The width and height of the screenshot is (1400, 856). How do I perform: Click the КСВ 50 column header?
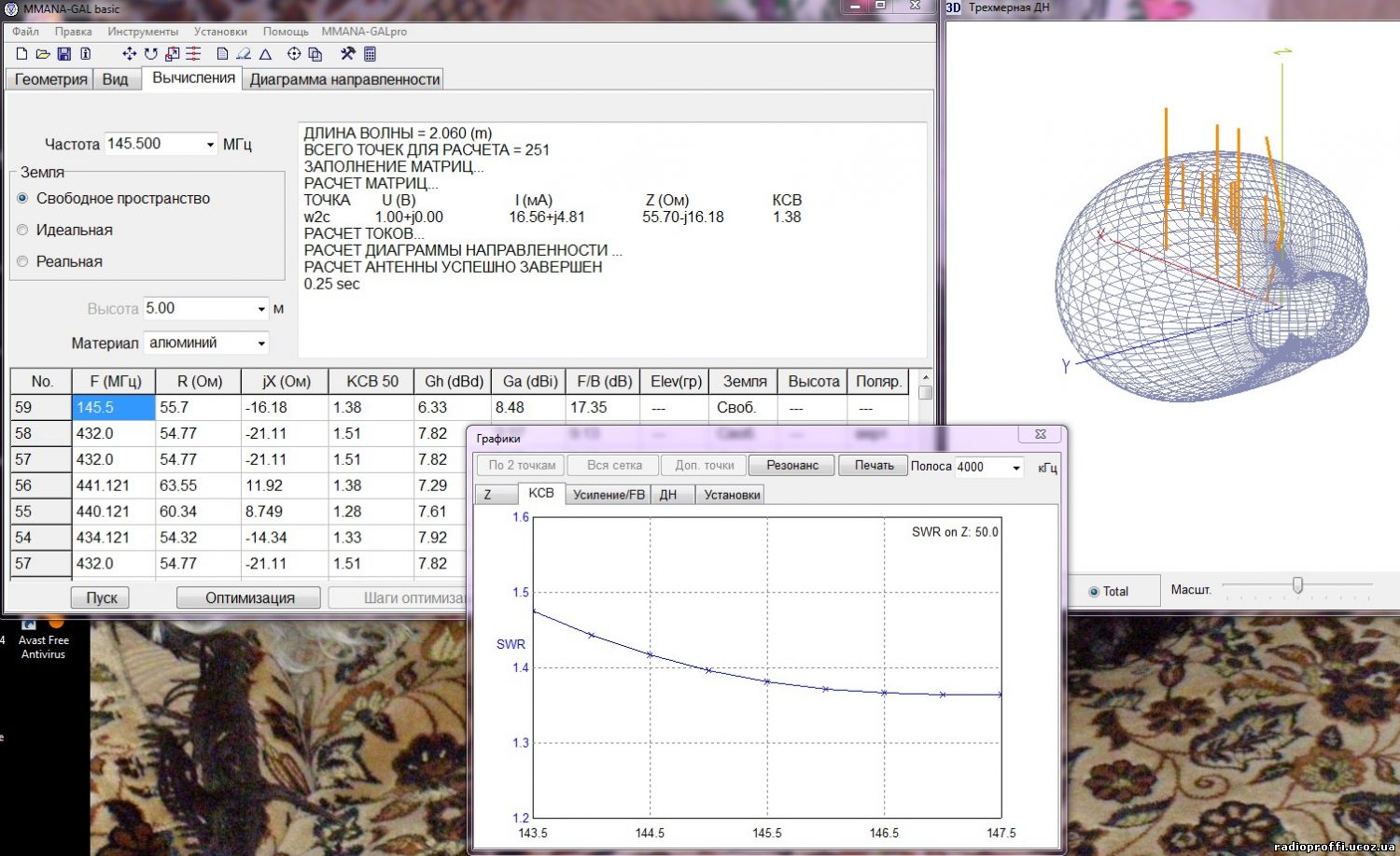tap(371, 381)
